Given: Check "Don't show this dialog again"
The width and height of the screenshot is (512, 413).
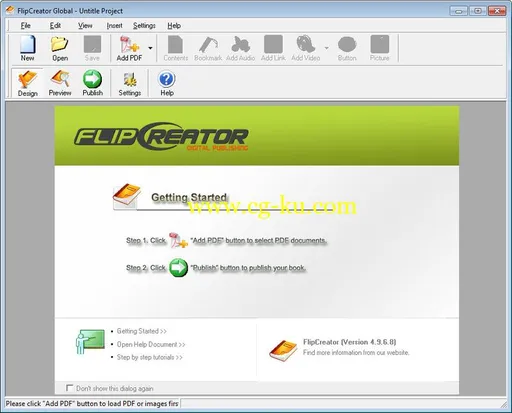Looking at the screenshot, I should pyautogui.click(x=69, y=388).
